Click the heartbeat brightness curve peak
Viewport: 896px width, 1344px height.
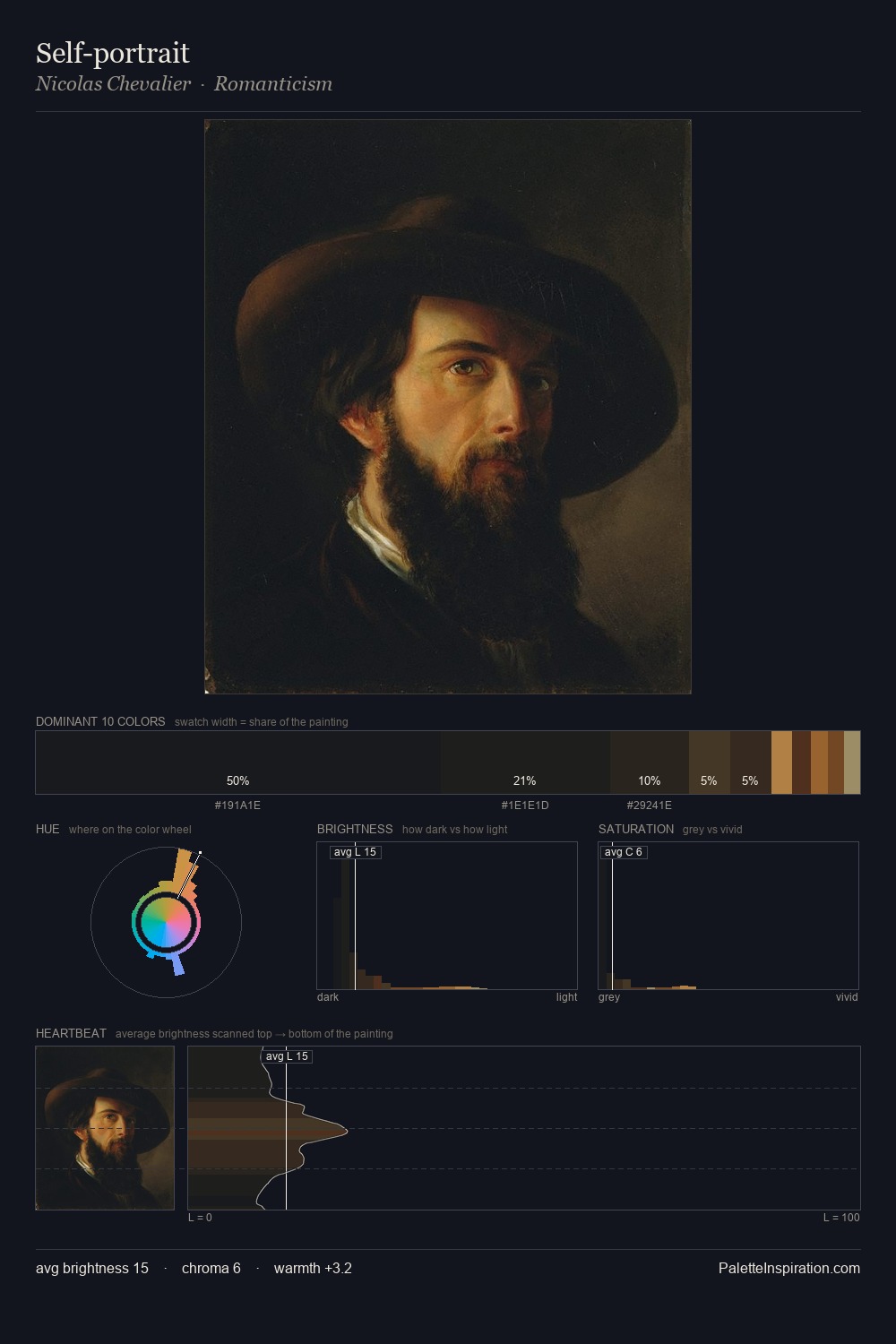click(345, 1131)
